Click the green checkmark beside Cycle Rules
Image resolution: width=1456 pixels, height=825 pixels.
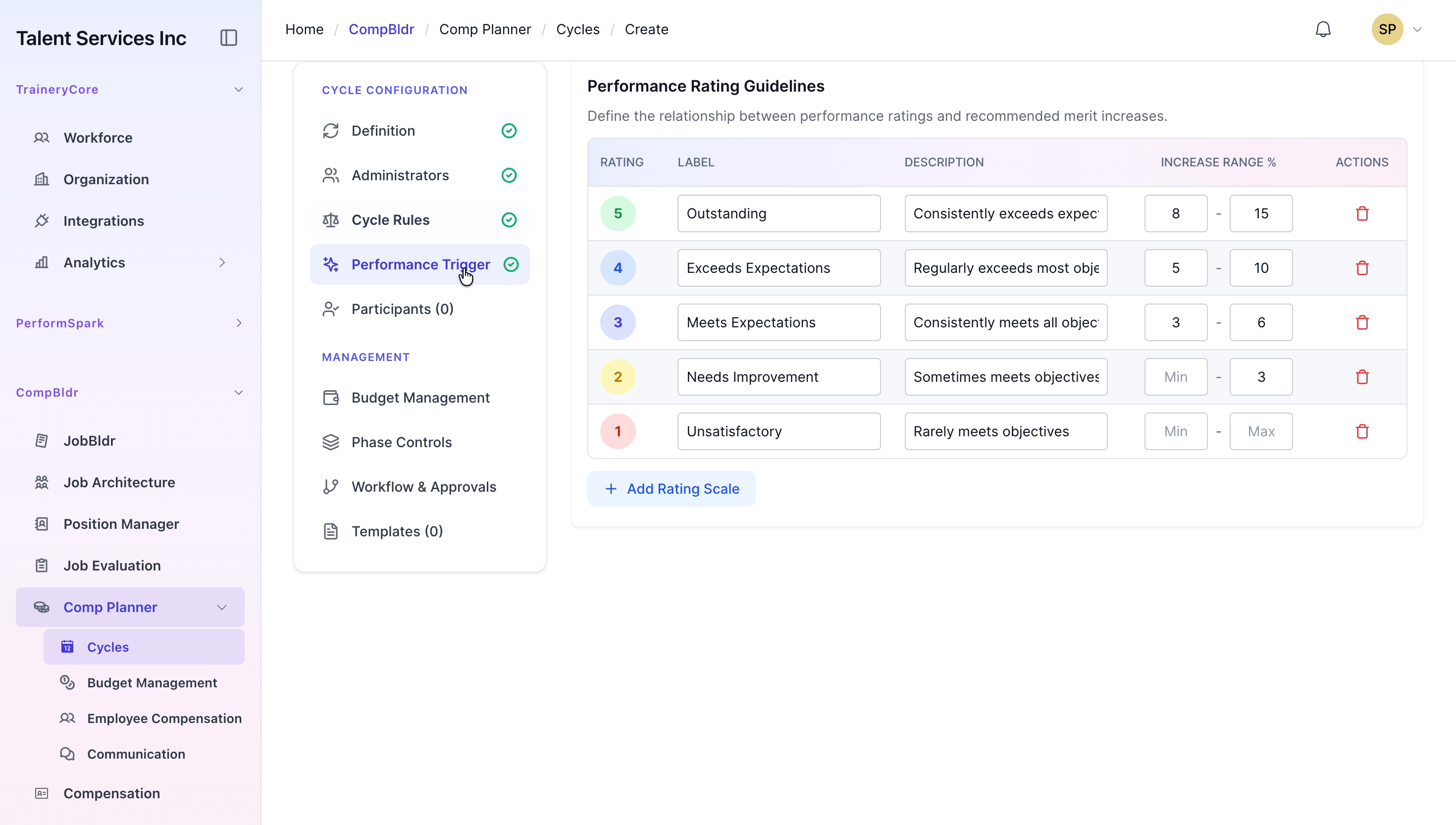click(509, 220)
